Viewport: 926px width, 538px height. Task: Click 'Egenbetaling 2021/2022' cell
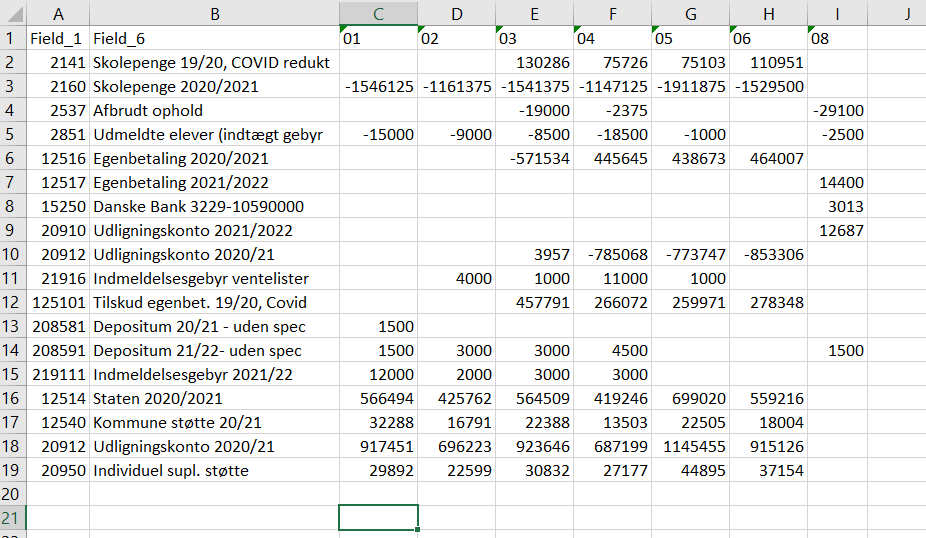[x=214, y=182]
